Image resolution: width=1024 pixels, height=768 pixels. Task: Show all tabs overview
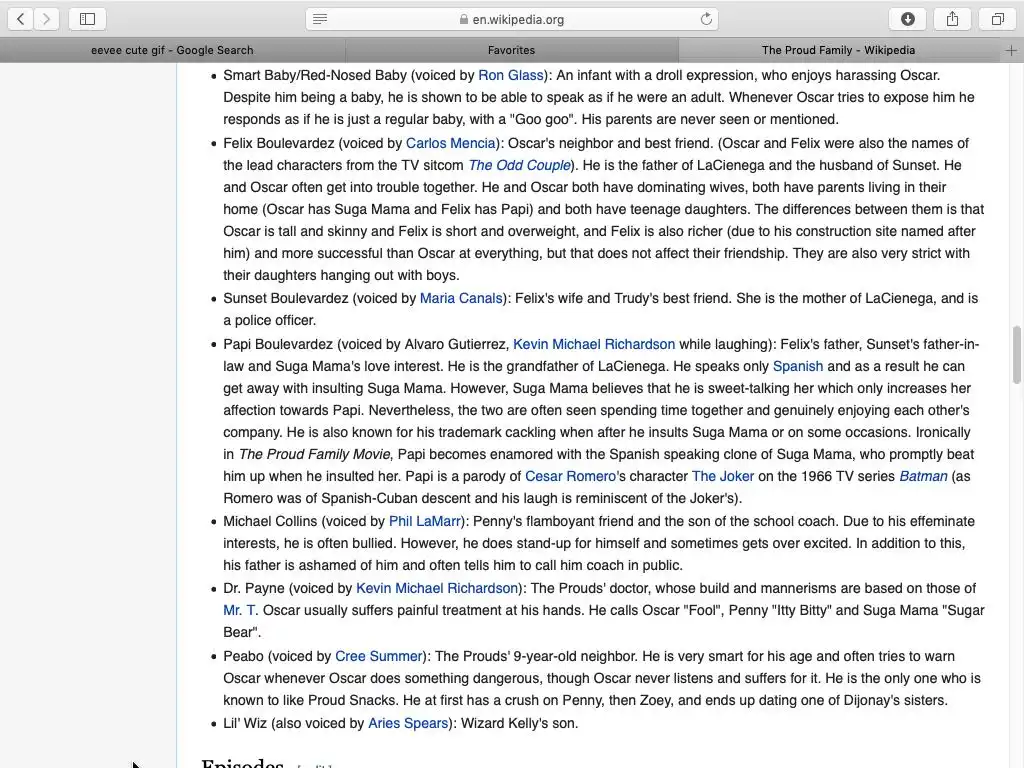(998, 19)
